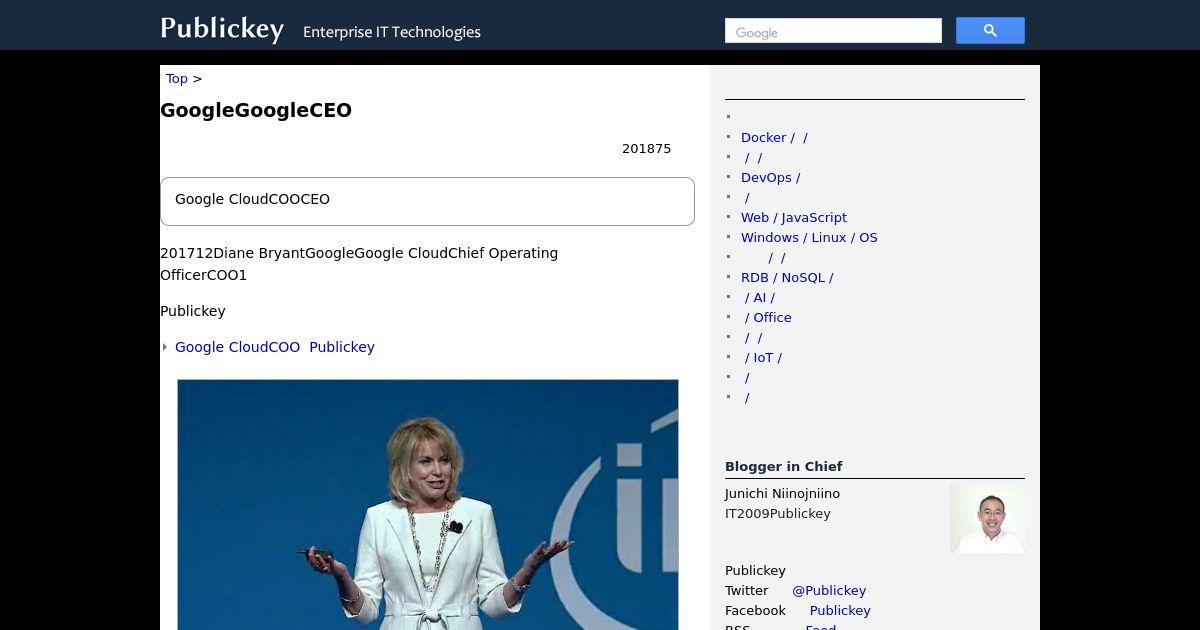The height and width of the screenshot is (630, 1200).
Task: Click the Google CloudCOOCEO summary box
Action: click(x=427, y=201)
